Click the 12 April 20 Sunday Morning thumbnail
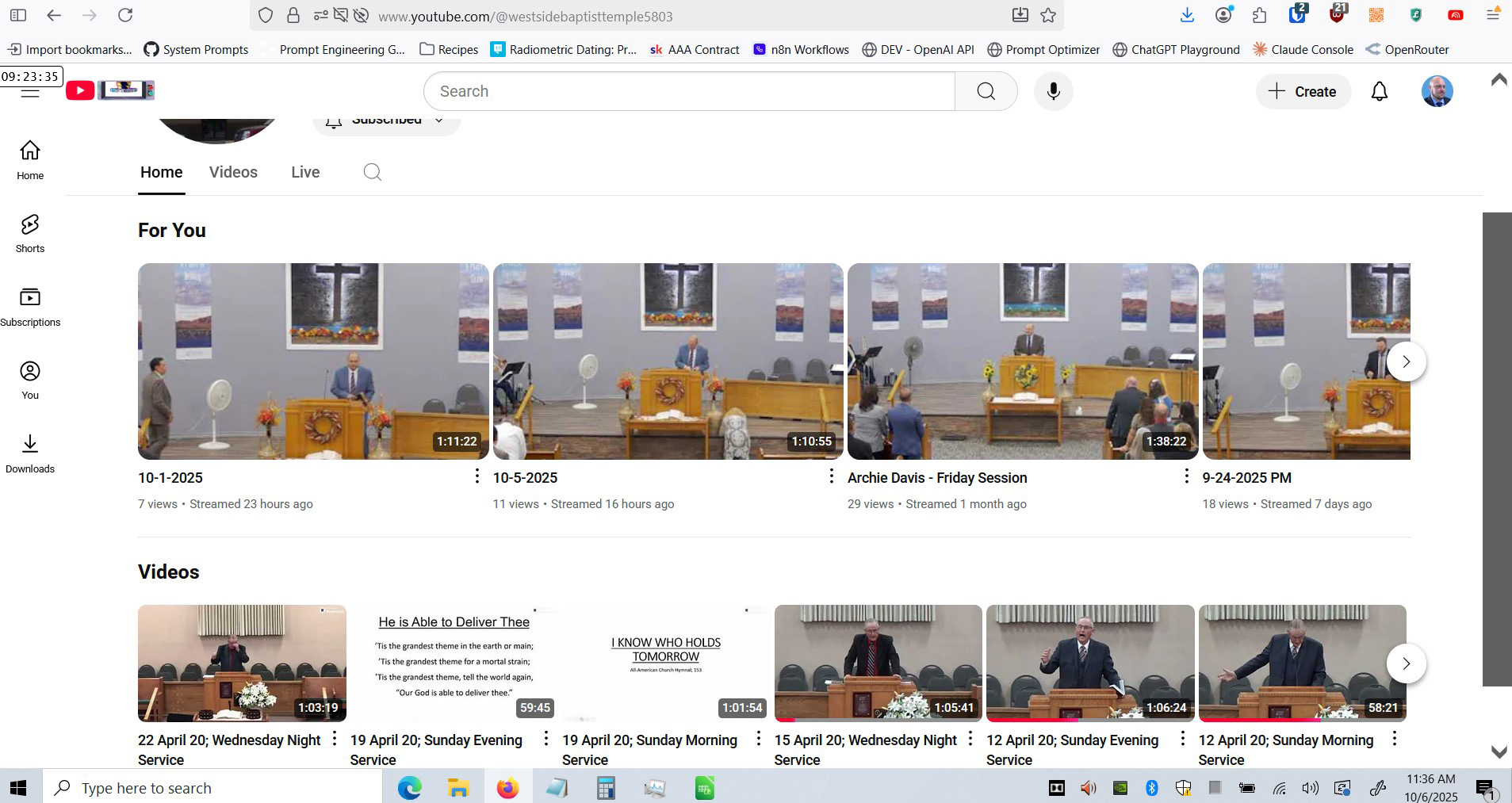This screenshot has width=1512, height=803. coord(1303,663)
